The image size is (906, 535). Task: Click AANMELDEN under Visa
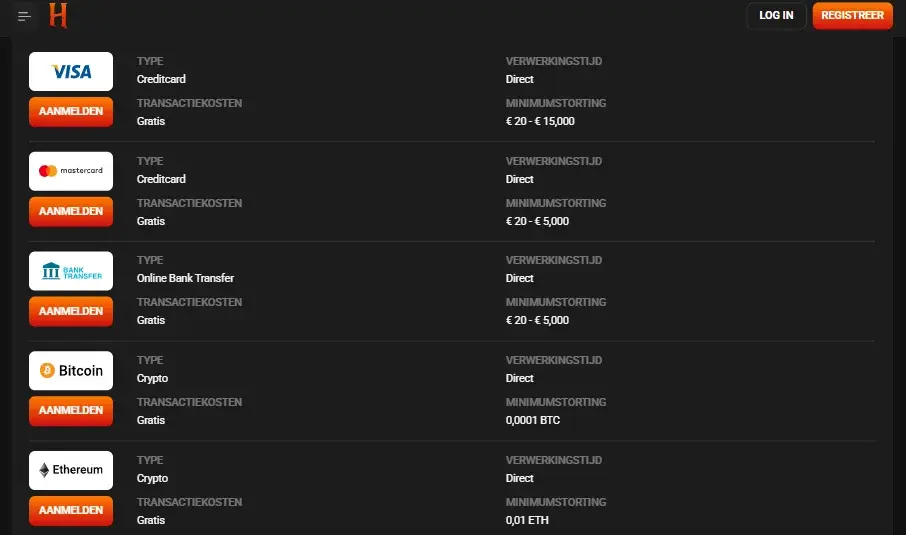click(71, 112)
